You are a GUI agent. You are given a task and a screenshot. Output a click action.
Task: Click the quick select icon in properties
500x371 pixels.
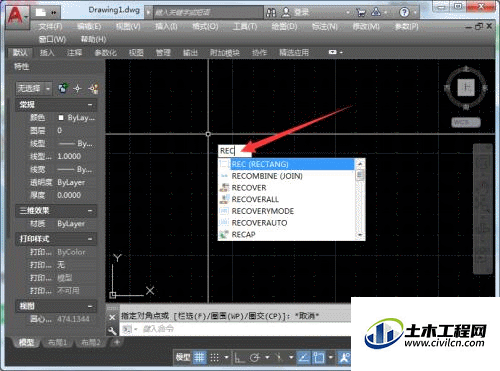tap(93, 88)
